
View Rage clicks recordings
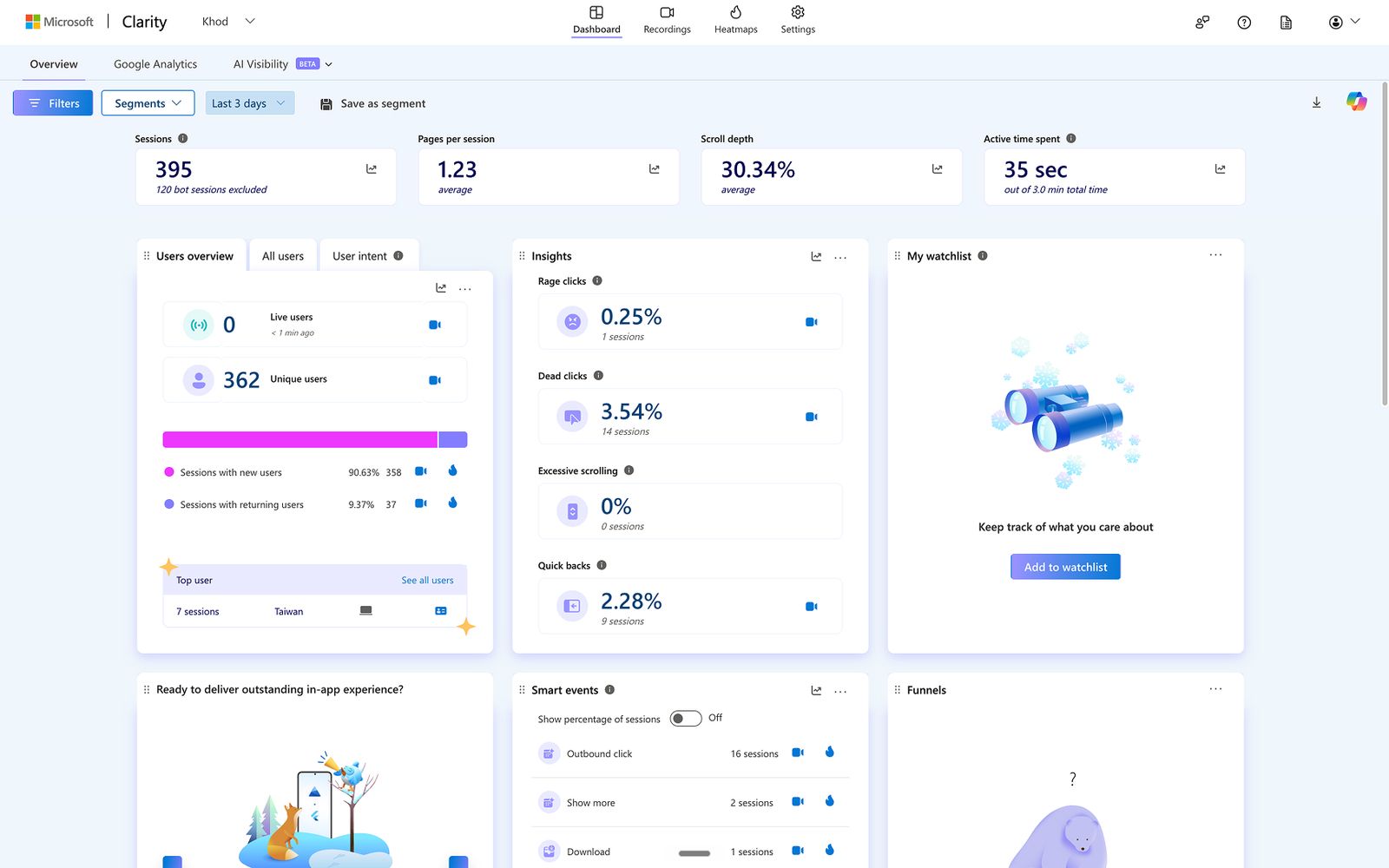coord(812,322)
